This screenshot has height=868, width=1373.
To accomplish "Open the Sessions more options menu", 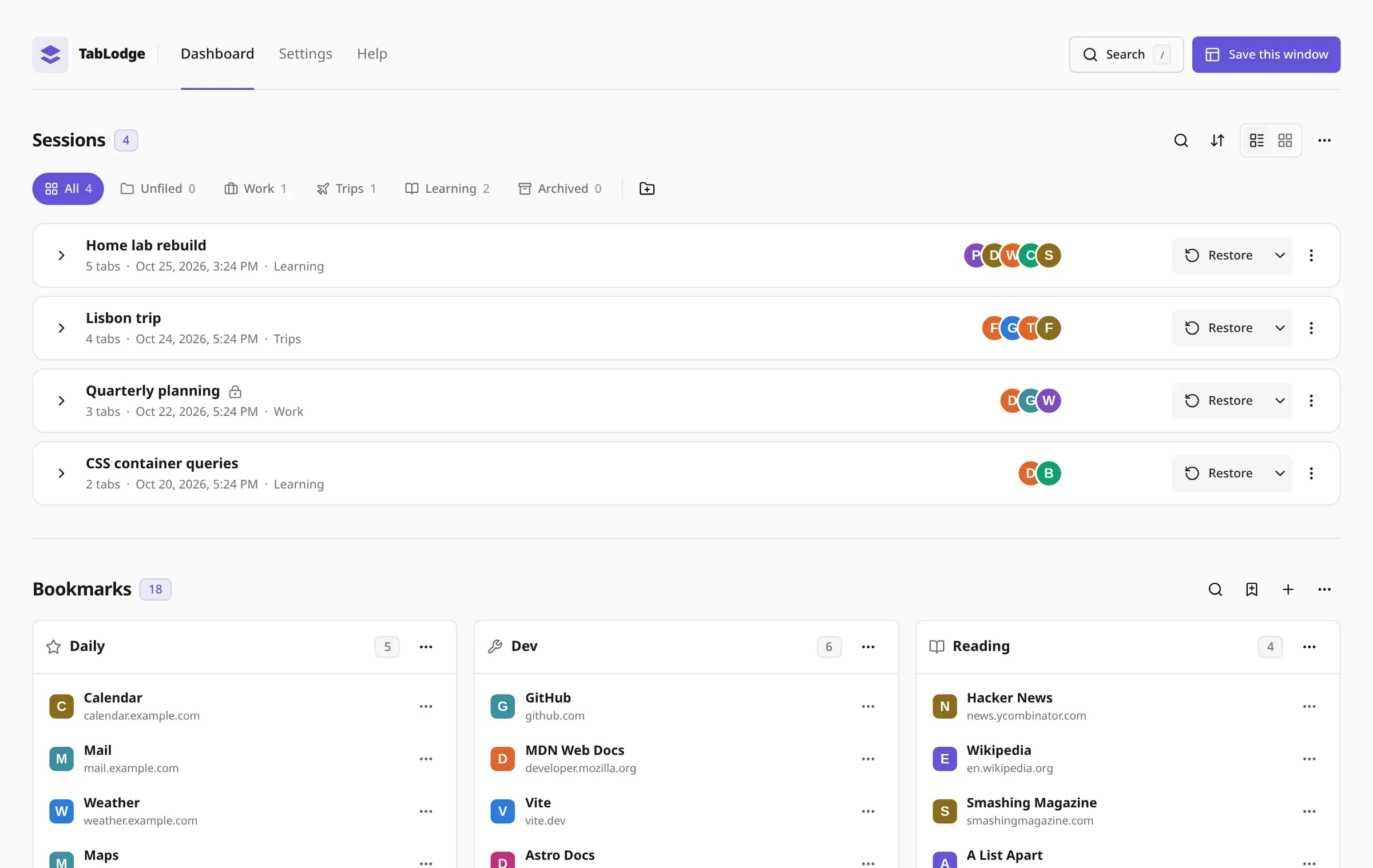I will tap(1324, 141).
